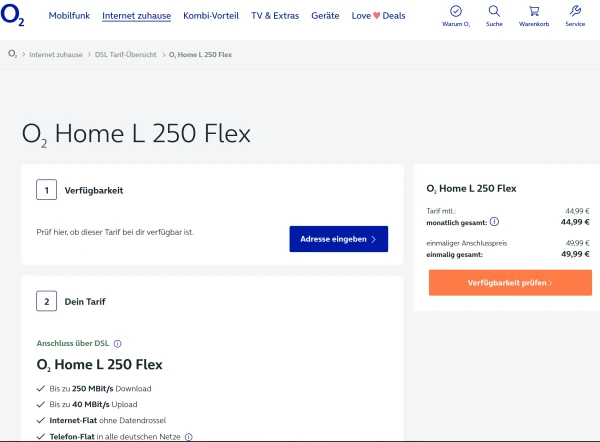Image resolution: width=600 pixels, height=442 pixels.
Task: Click step 2 number box Dein Tarif
Action: 46,301
